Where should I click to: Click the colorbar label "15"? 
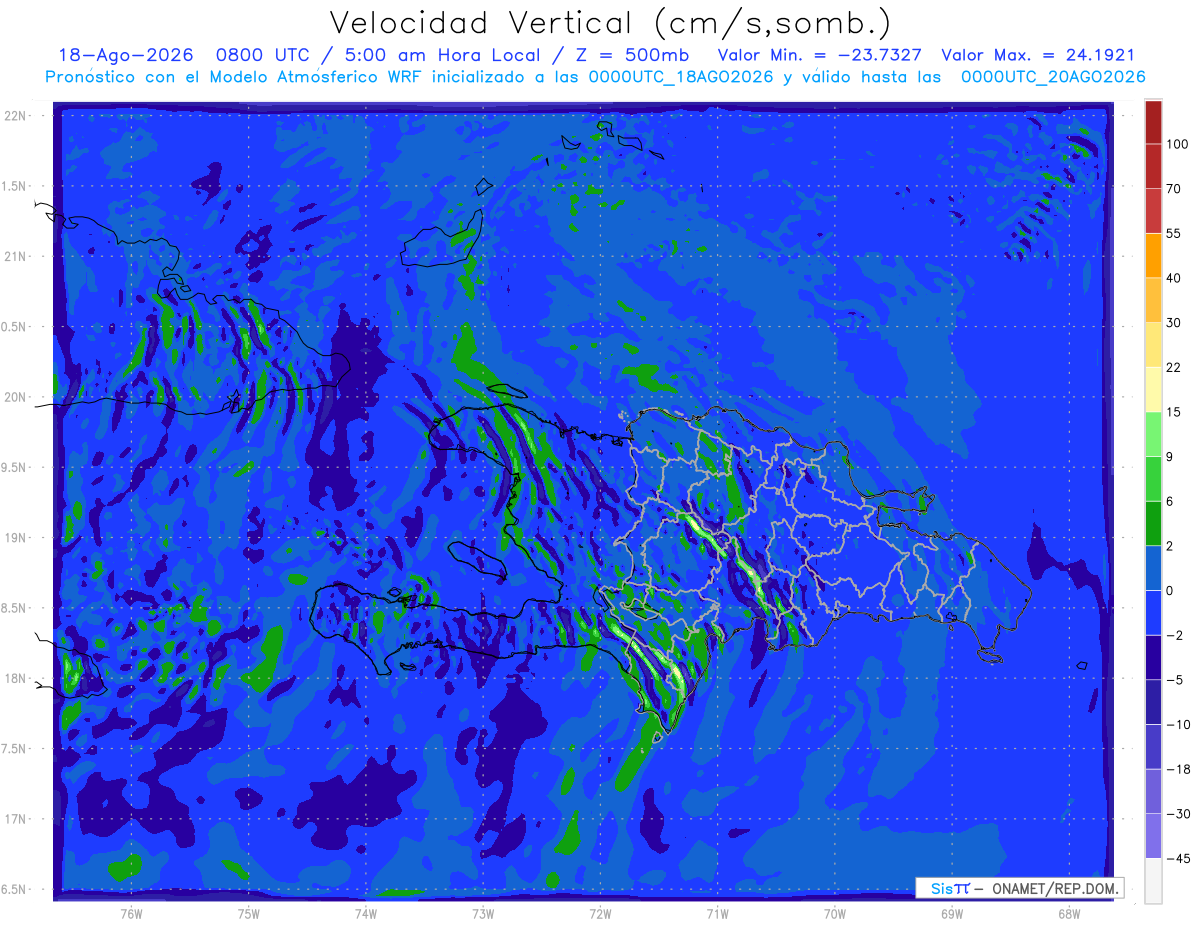tap(1174, 412)
